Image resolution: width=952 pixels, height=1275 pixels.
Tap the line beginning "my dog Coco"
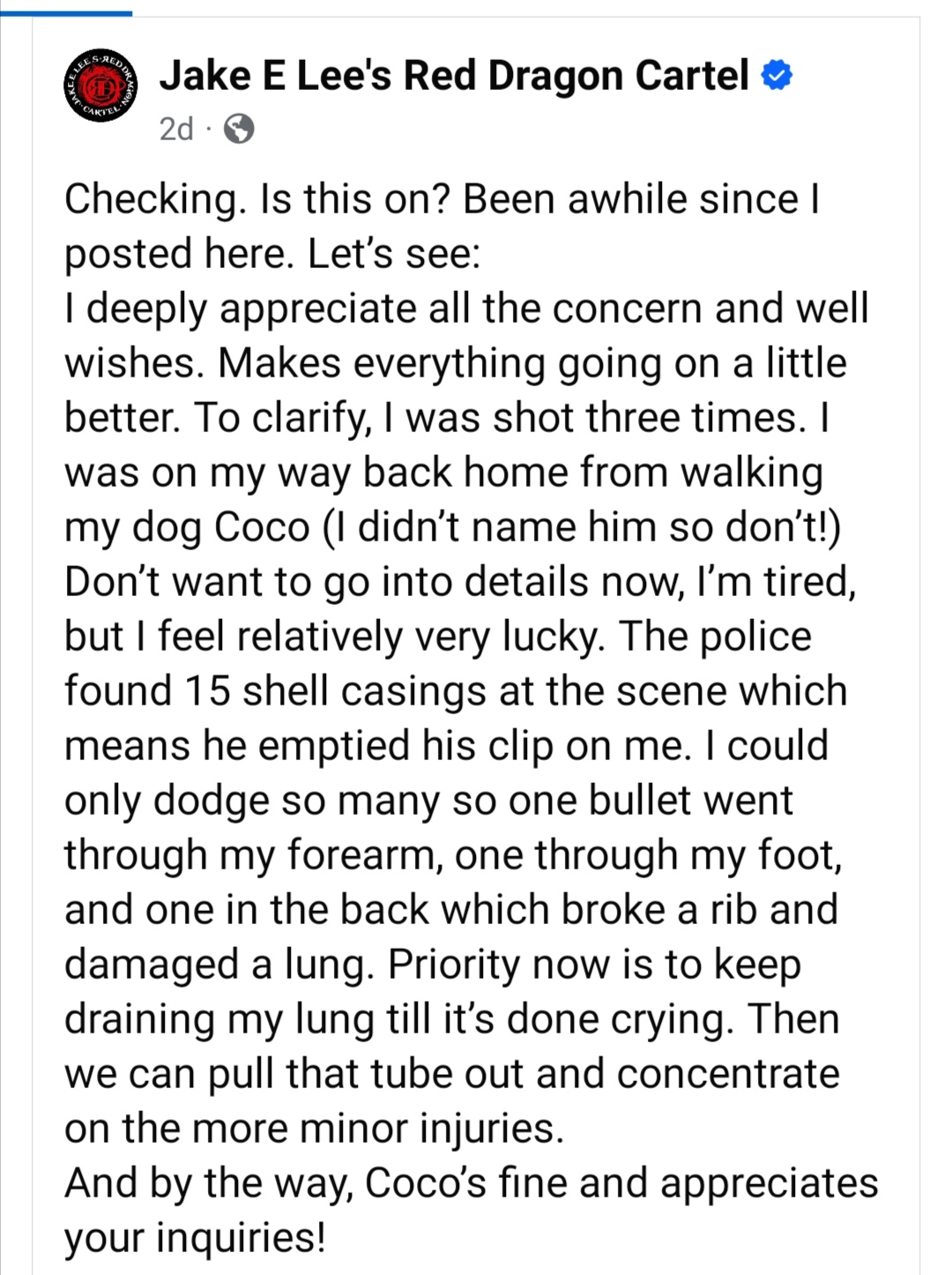pyautogui.click(x=451, y=527)
